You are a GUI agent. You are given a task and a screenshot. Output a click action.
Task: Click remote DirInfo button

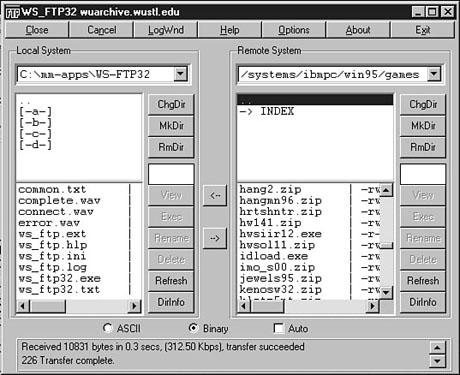[423, 302]
